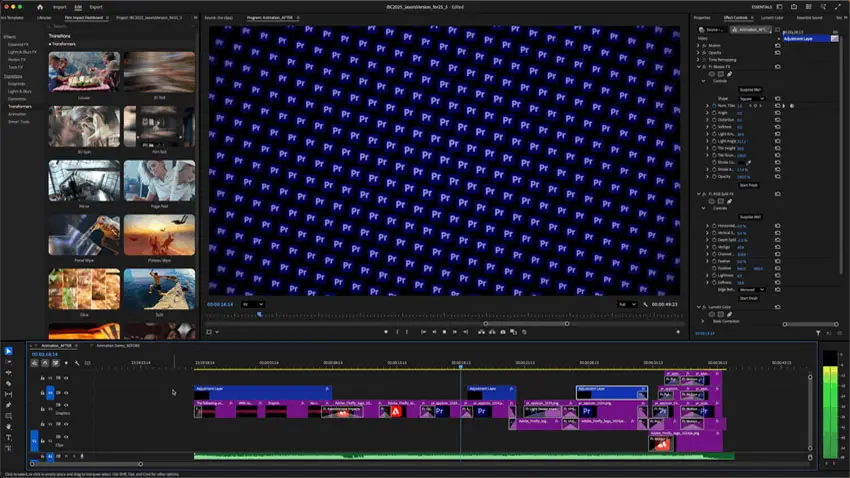
Task: Click the Effect Controls filter icon
Action: pyautogui.click(x=818, y=333)
